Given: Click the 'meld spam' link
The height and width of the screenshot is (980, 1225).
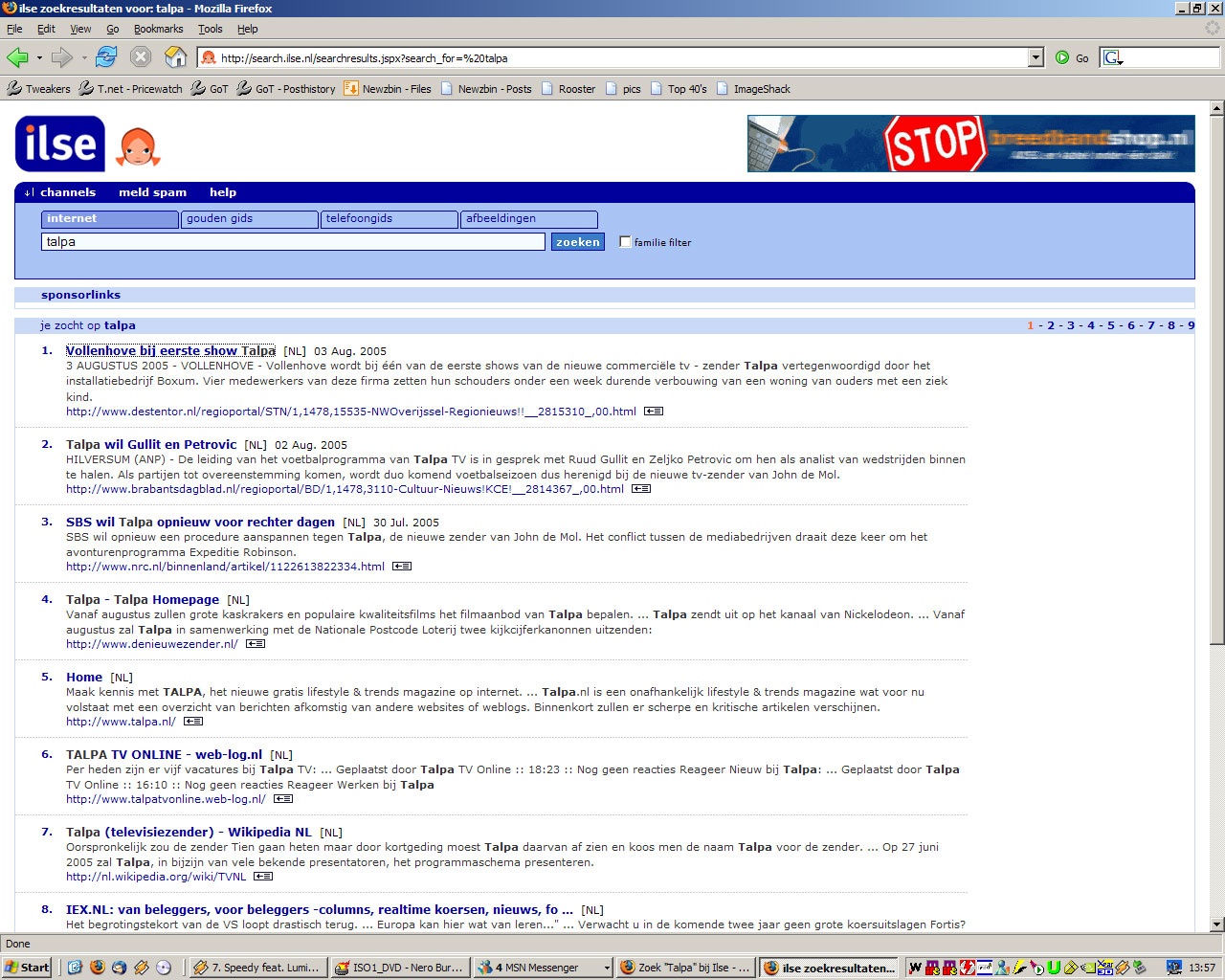Looking at the screenshot, I should click(152, 192).
